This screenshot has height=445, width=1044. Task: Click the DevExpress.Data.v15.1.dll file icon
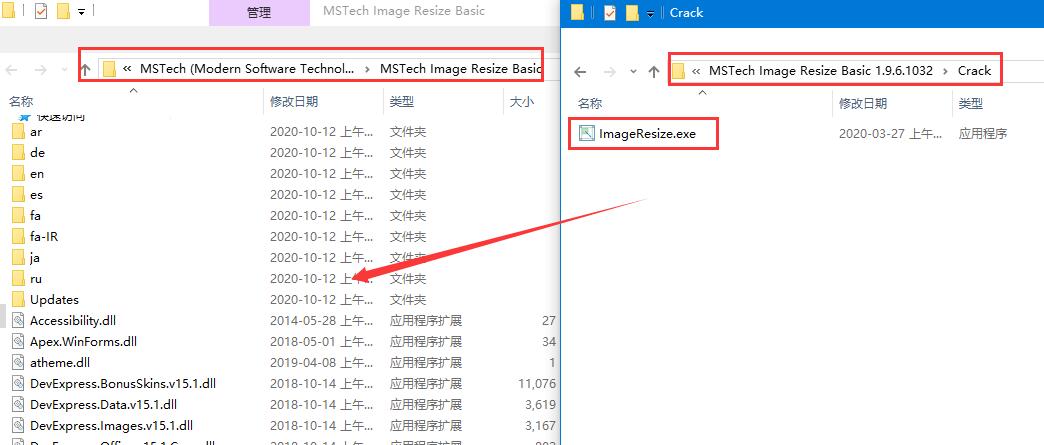tap(19, 404)
